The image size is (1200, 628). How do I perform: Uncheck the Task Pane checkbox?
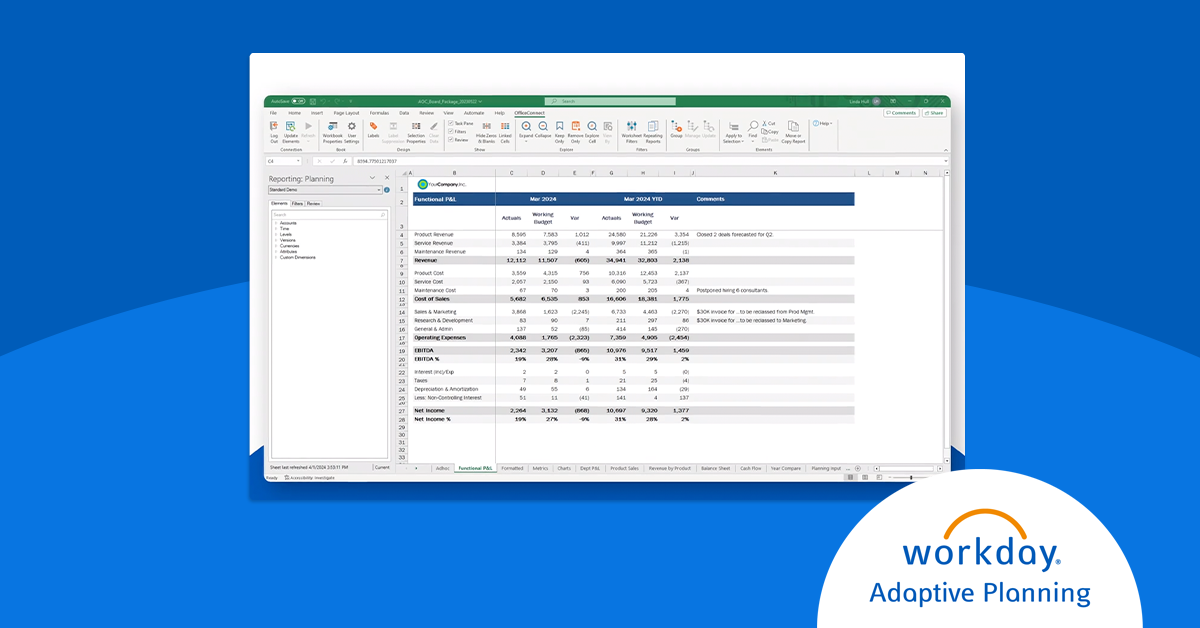(451, 122)
